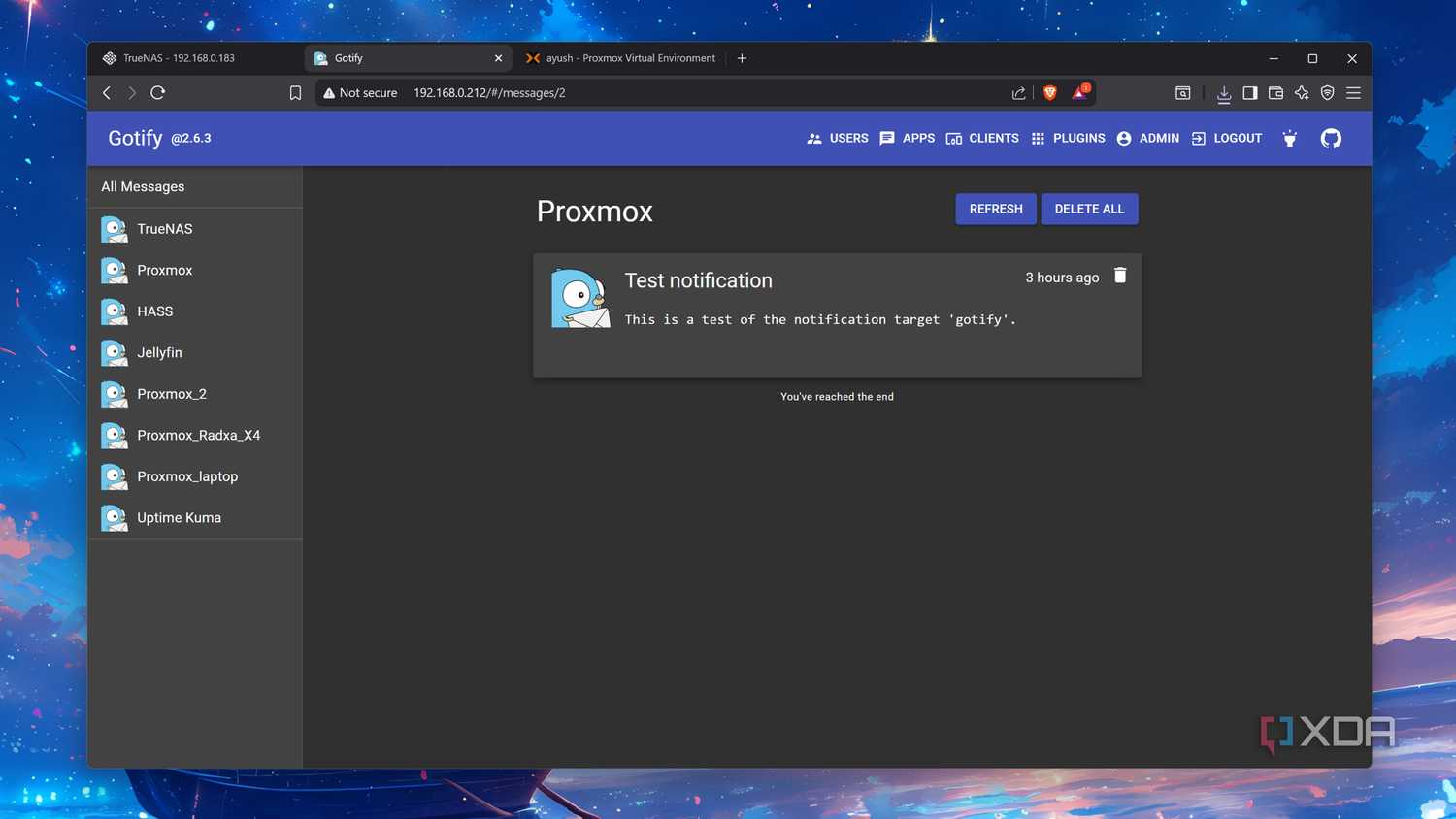Image resolution: width=1456 pixels, height=819 pixels.
Task: Click LOGOUT
Action: click(x=1226, y=139)
